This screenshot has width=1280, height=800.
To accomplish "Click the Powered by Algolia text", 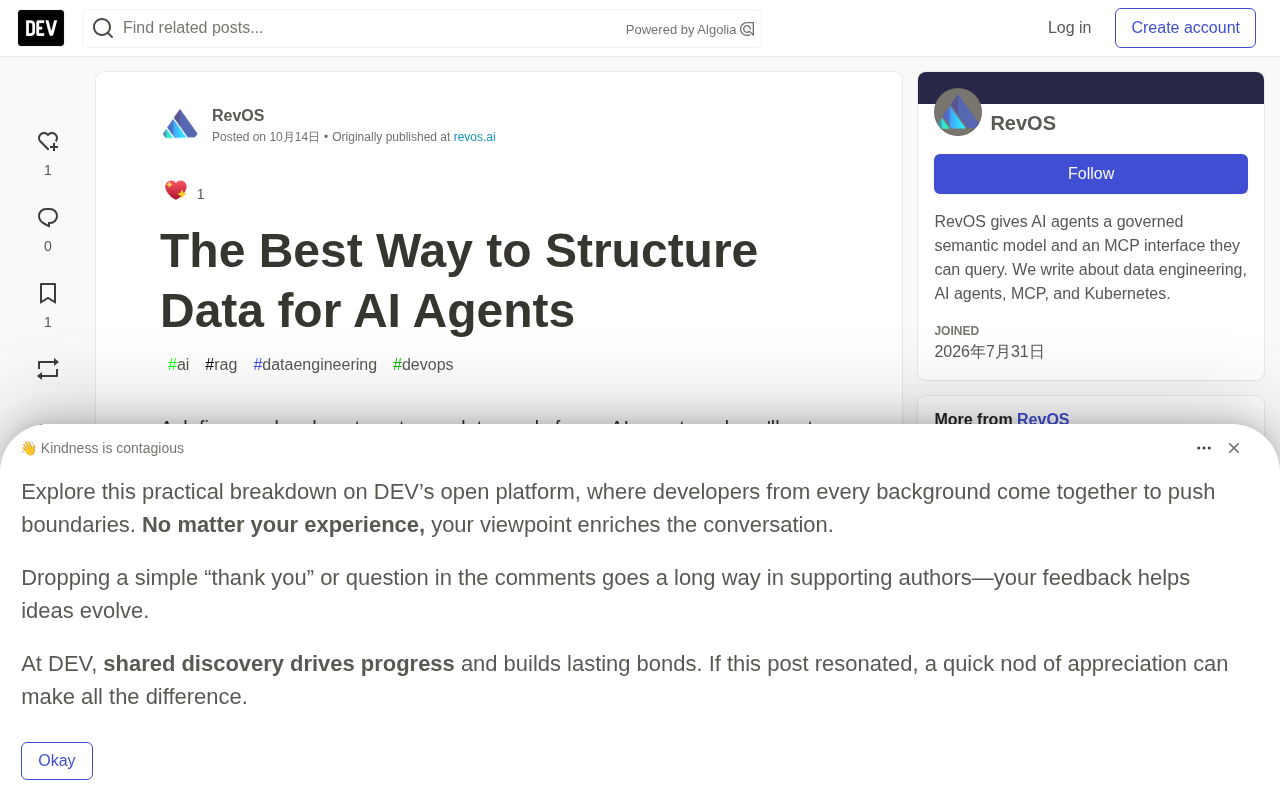I will click(681, 30).
